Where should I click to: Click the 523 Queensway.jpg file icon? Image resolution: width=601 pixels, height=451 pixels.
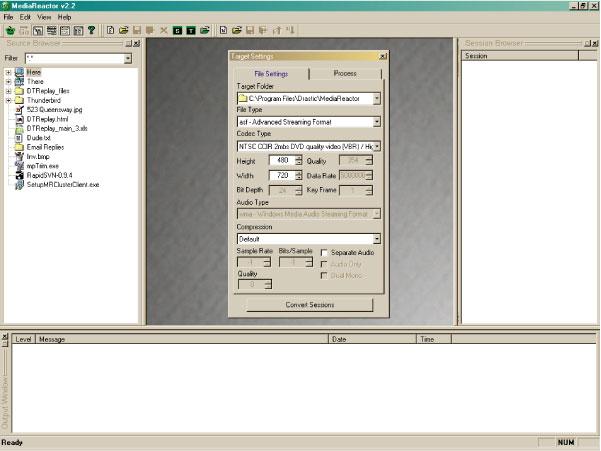point(19,110)
